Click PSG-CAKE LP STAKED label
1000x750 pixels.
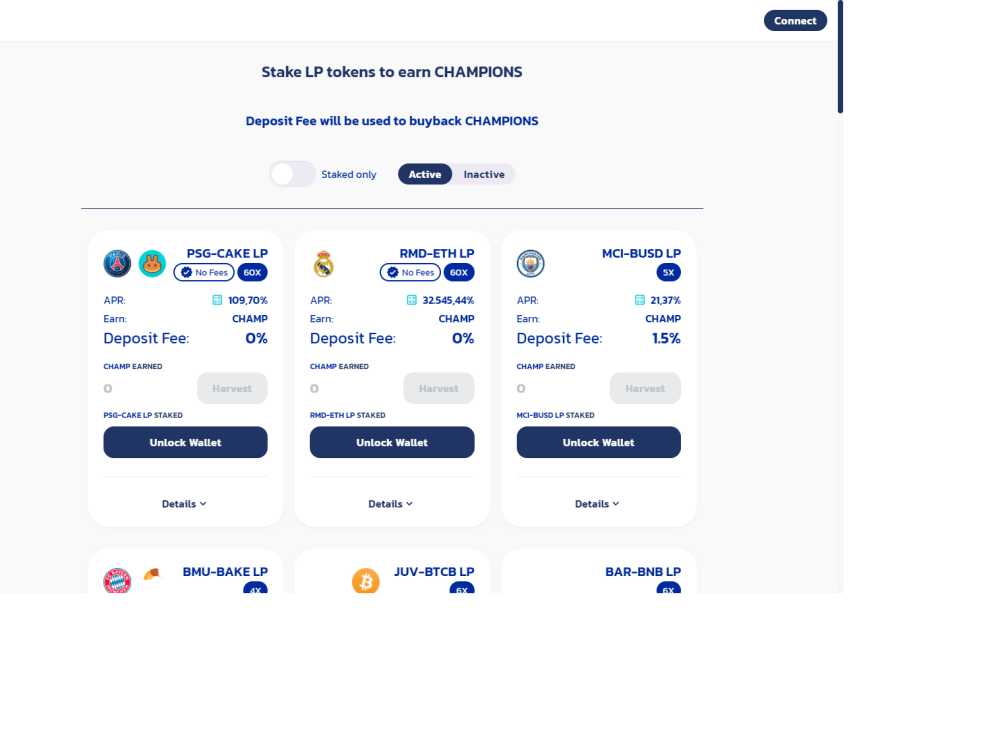point(143,415)
